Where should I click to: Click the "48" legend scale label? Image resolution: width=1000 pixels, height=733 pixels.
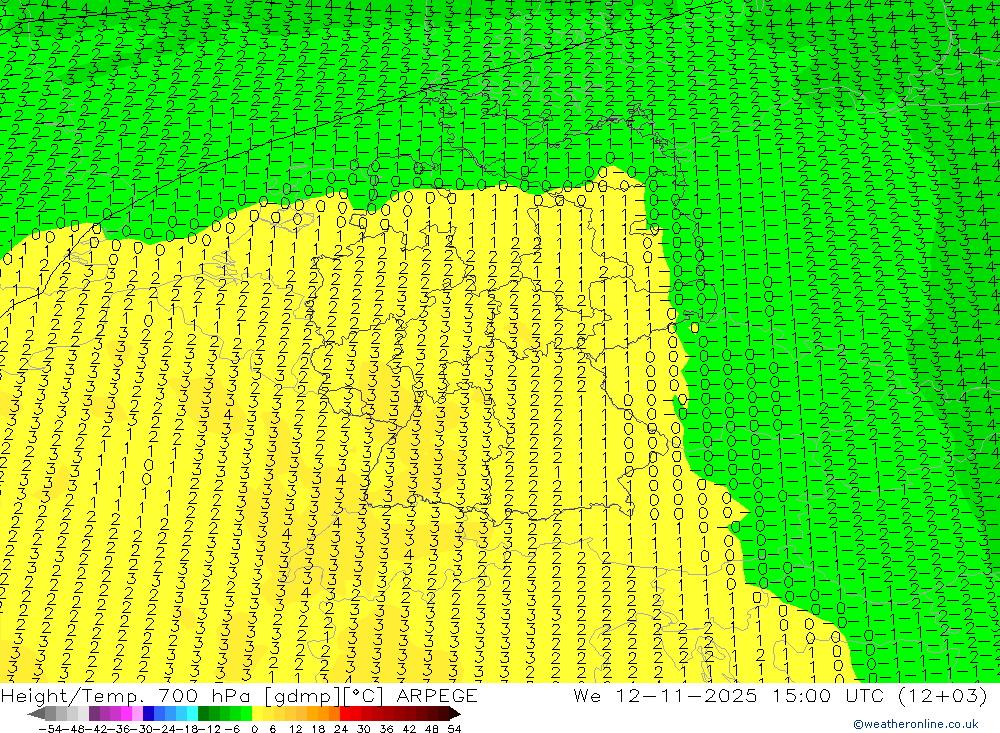431,729
